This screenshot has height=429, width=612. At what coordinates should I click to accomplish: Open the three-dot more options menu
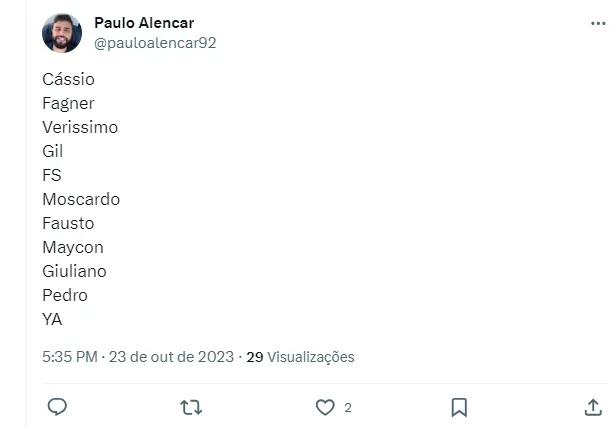(598, 23)
